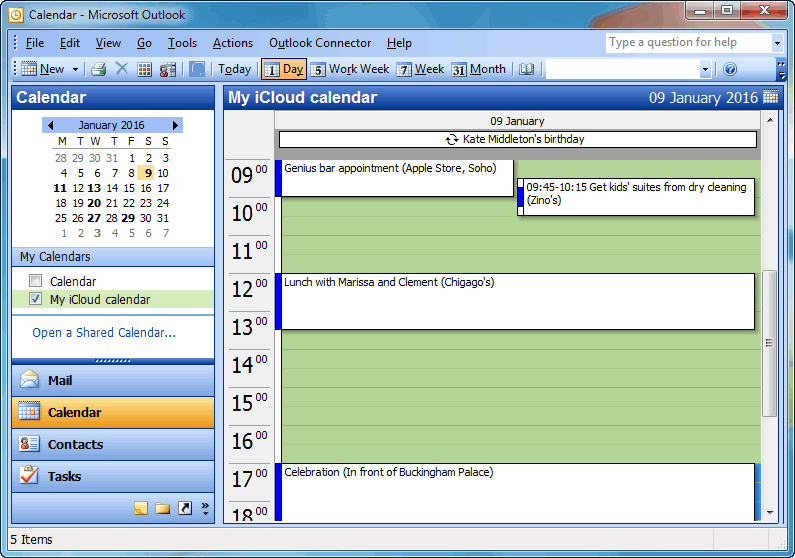
Task: Click the vertical scrollbar thumb in calendar
Action: click(x=770, y=343)
